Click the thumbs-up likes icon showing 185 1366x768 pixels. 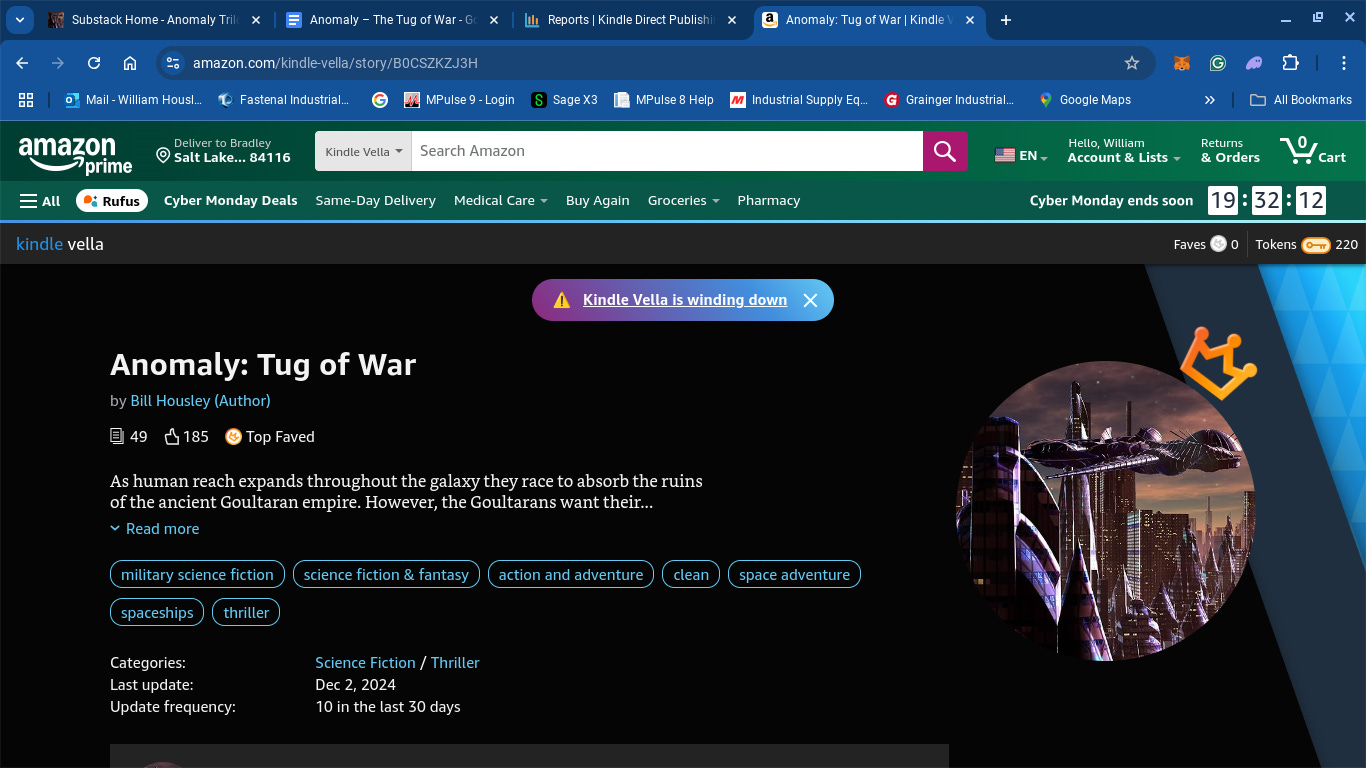pos(172,437)
